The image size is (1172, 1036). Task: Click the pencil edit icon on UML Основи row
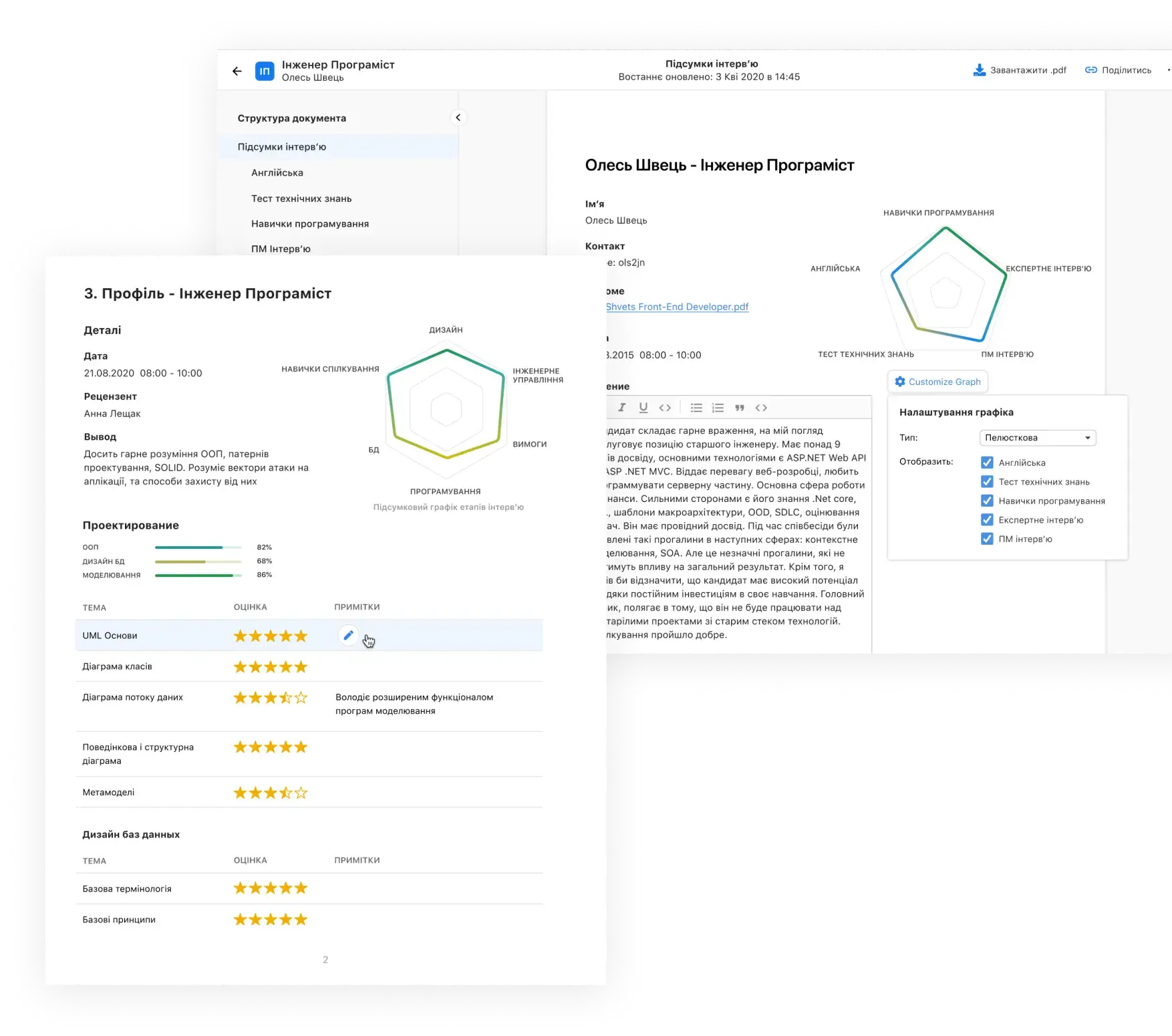[348, 636]
